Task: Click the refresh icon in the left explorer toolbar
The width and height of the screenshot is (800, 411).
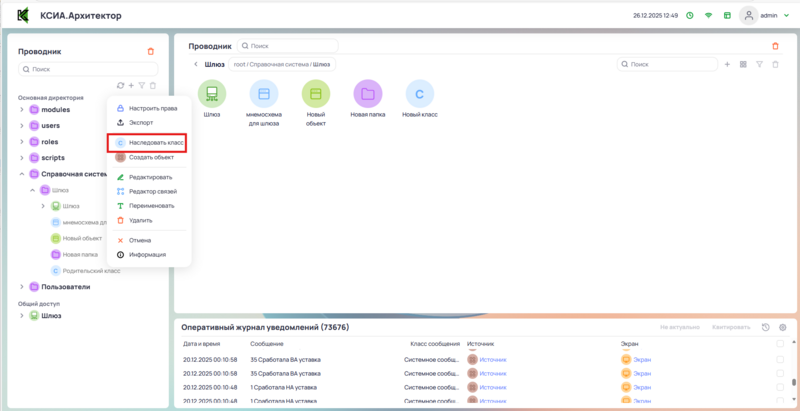Action: coord(120,86)
